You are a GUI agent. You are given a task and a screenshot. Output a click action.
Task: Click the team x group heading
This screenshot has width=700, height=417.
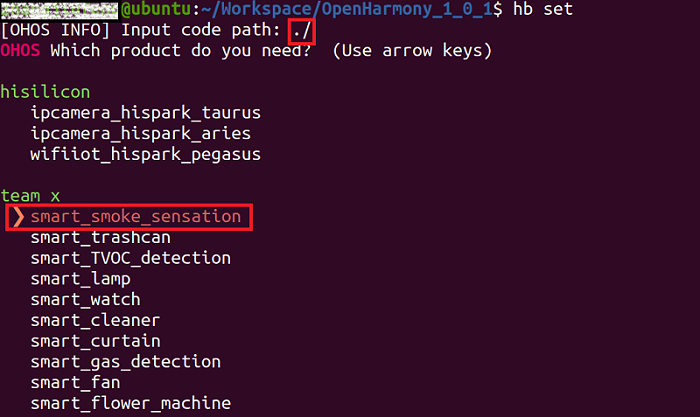tap(30, 196)
